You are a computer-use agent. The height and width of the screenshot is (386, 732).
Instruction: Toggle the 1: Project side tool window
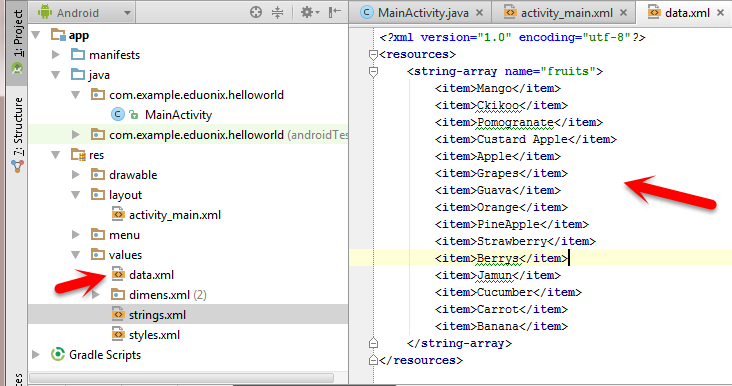(17, 43)
